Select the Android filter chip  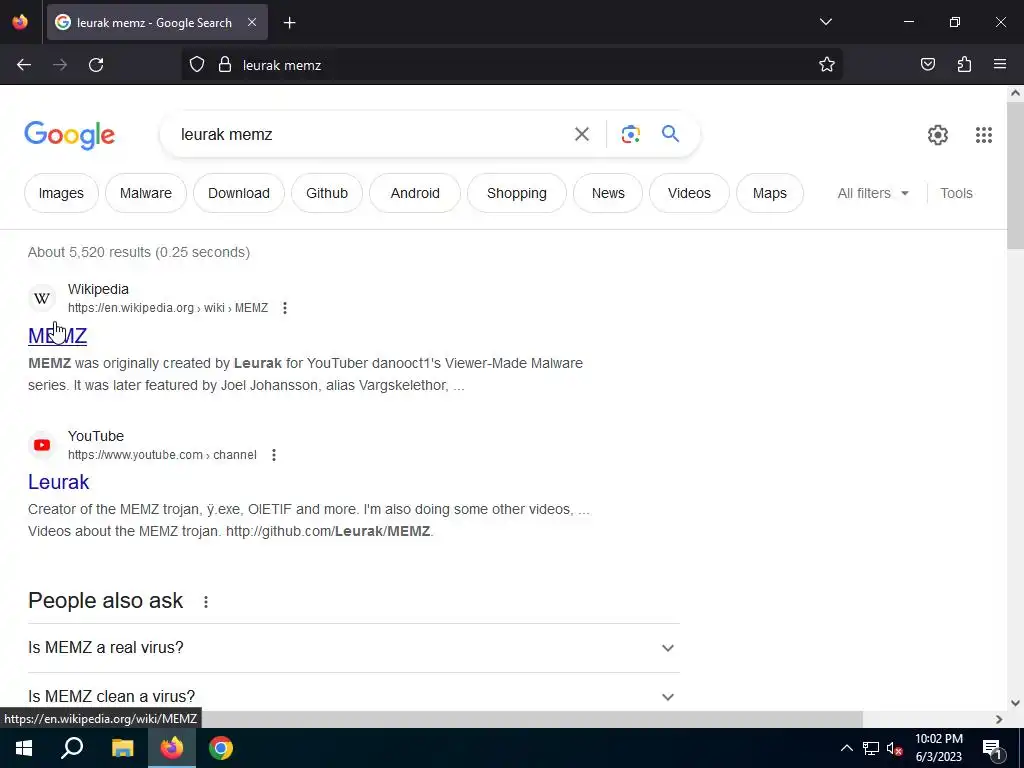pyautogui.click(x=415, y=193)
